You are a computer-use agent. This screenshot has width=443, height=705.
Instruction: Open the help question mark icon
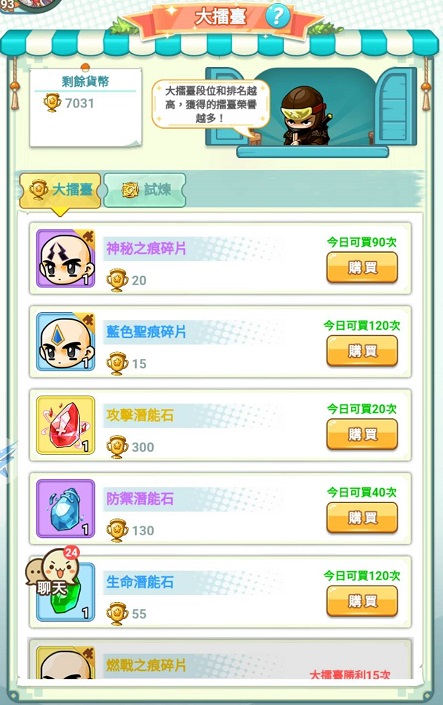coord(277,16)
